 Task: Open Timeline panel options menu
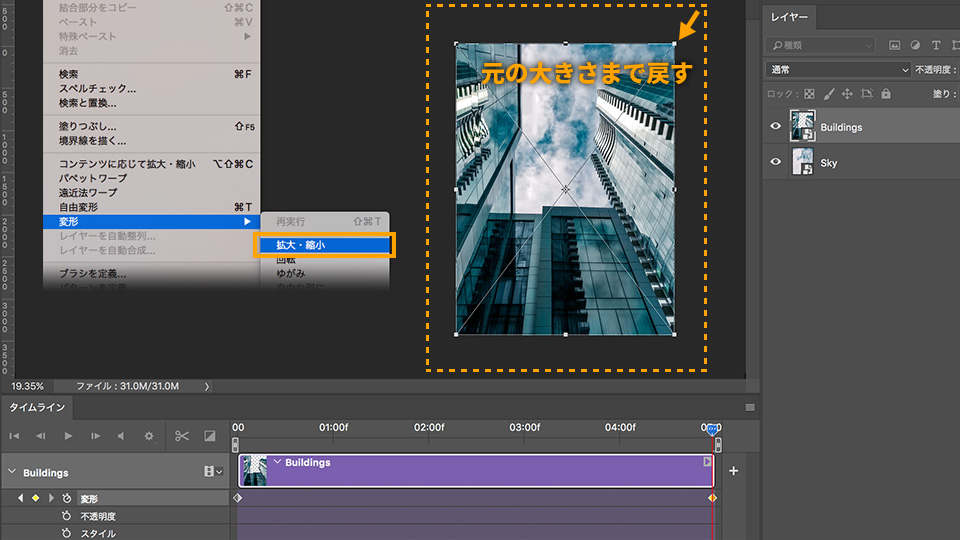coord(750,408)
